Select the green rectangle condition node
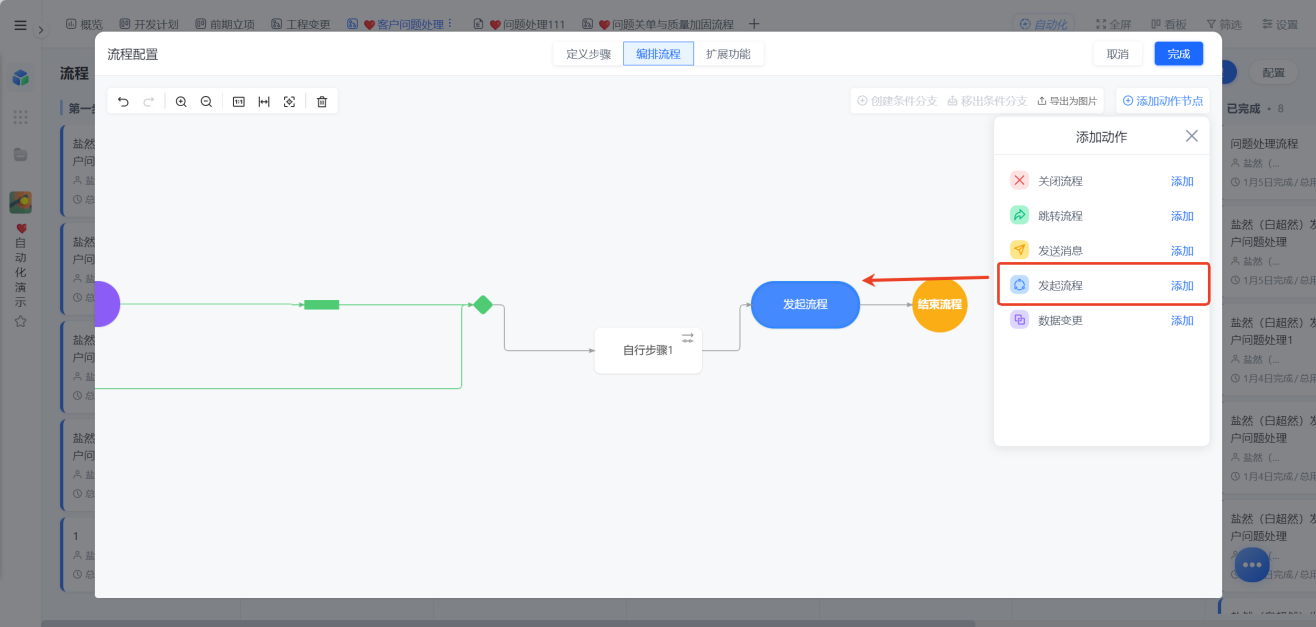 [x=321, y=304]
